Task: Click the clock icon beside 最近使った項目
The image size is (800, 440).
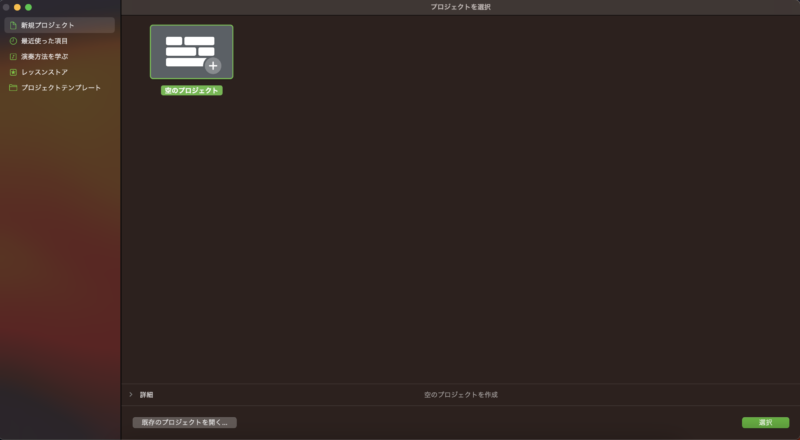Action: click(13, 41)
